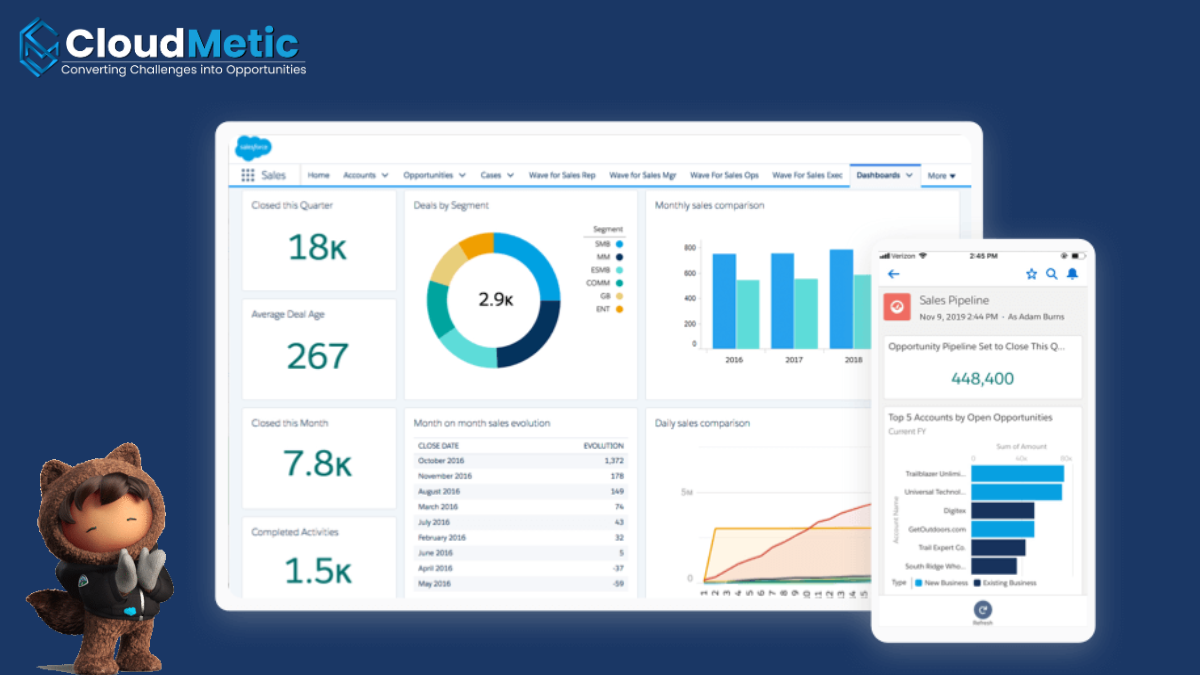Select the July 2016 table row

click(x=521, y=522)
